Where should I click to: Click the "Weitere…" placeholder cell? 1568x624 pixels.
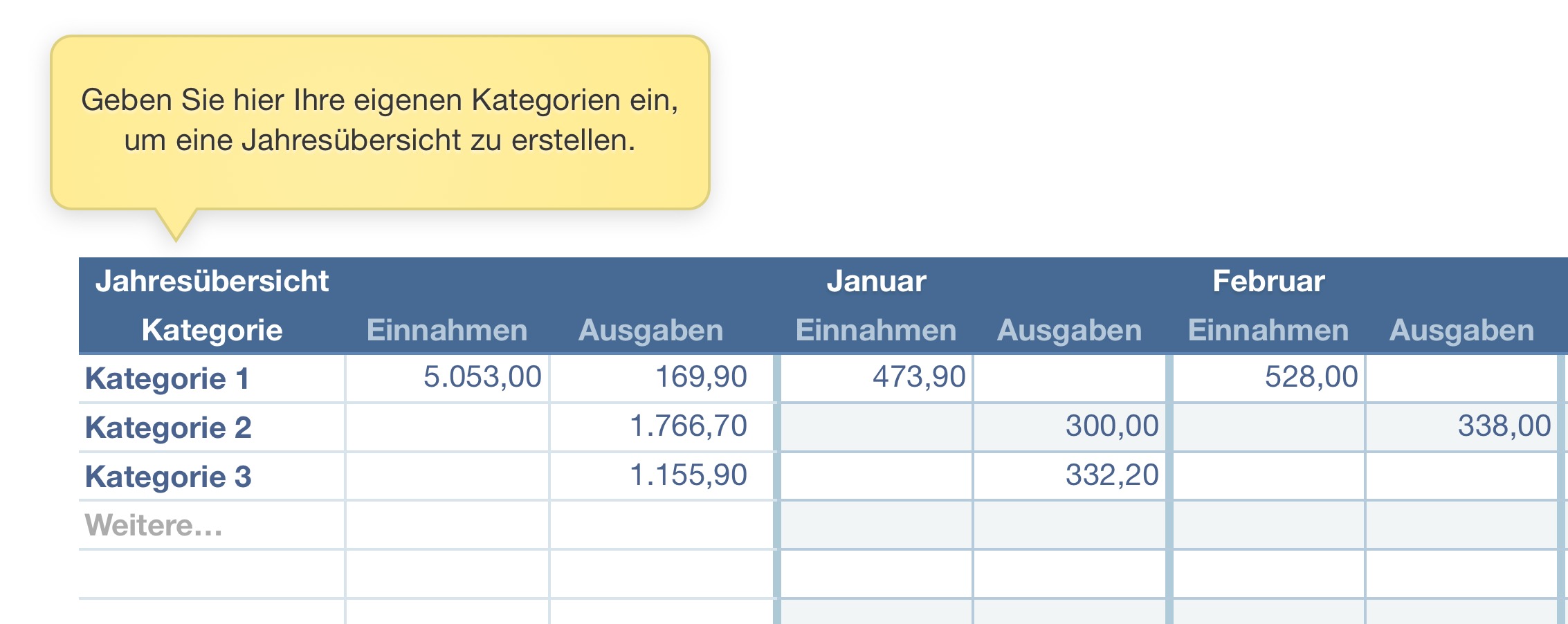tap(154, 526)
